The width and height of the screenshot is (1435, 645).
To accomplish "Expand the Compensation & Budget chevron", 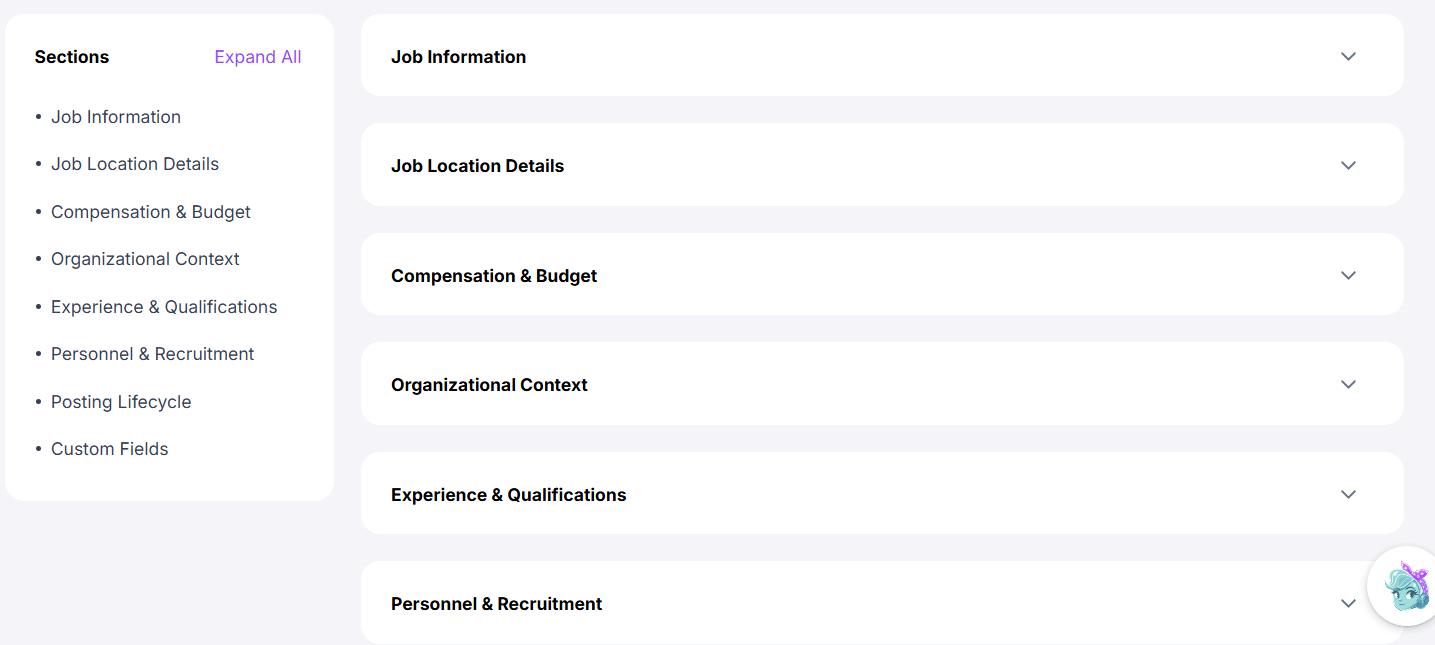I will click(x=1348, y=275).
